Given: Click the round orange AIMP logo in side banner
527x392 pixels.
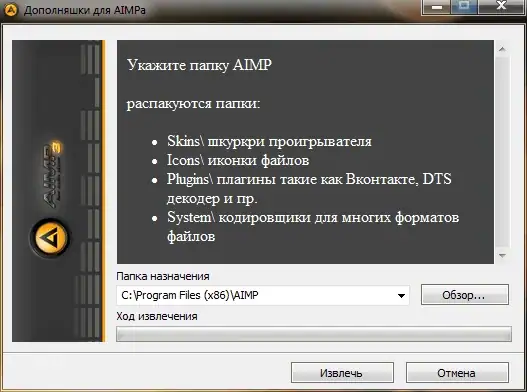Looking at the screenshot, I should pos(50,238).
